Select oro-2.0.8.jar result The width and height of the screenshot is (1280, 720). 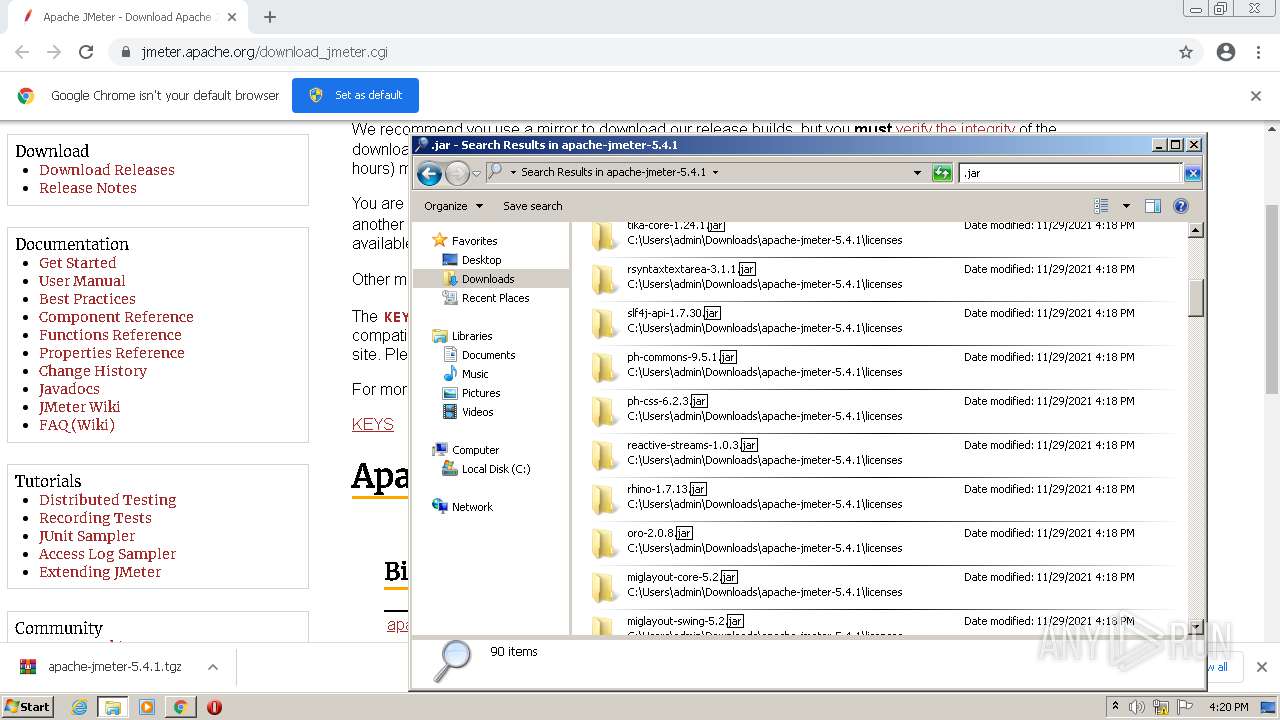(880, 541)
